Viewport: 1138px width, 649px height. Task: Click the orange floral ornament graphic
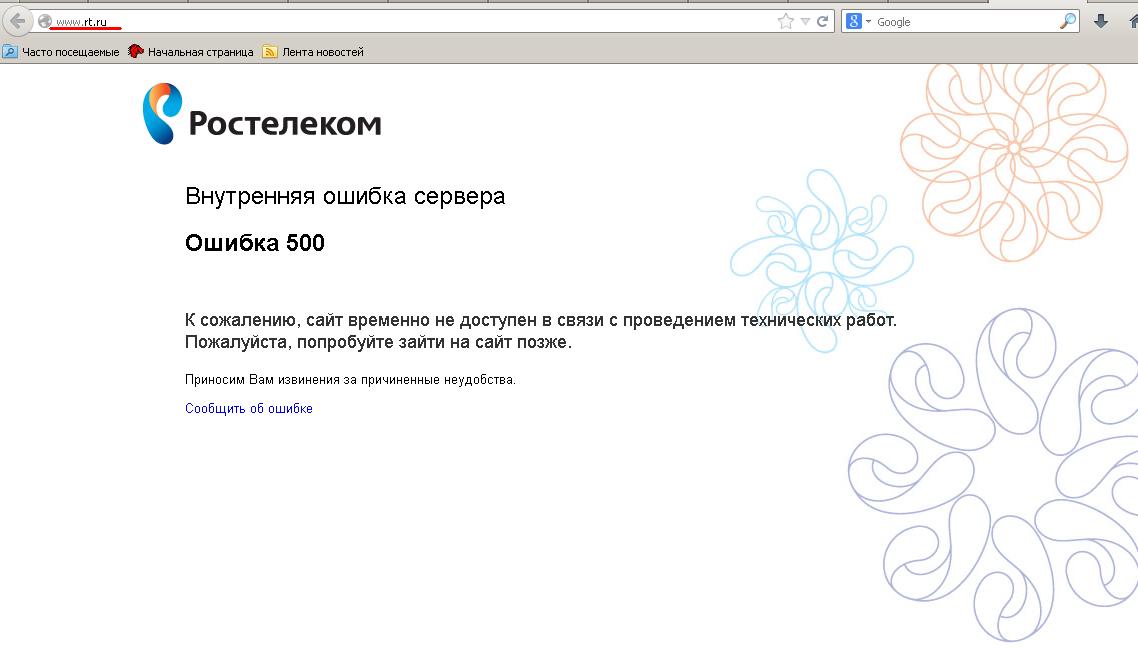(x=1013, y=150)
